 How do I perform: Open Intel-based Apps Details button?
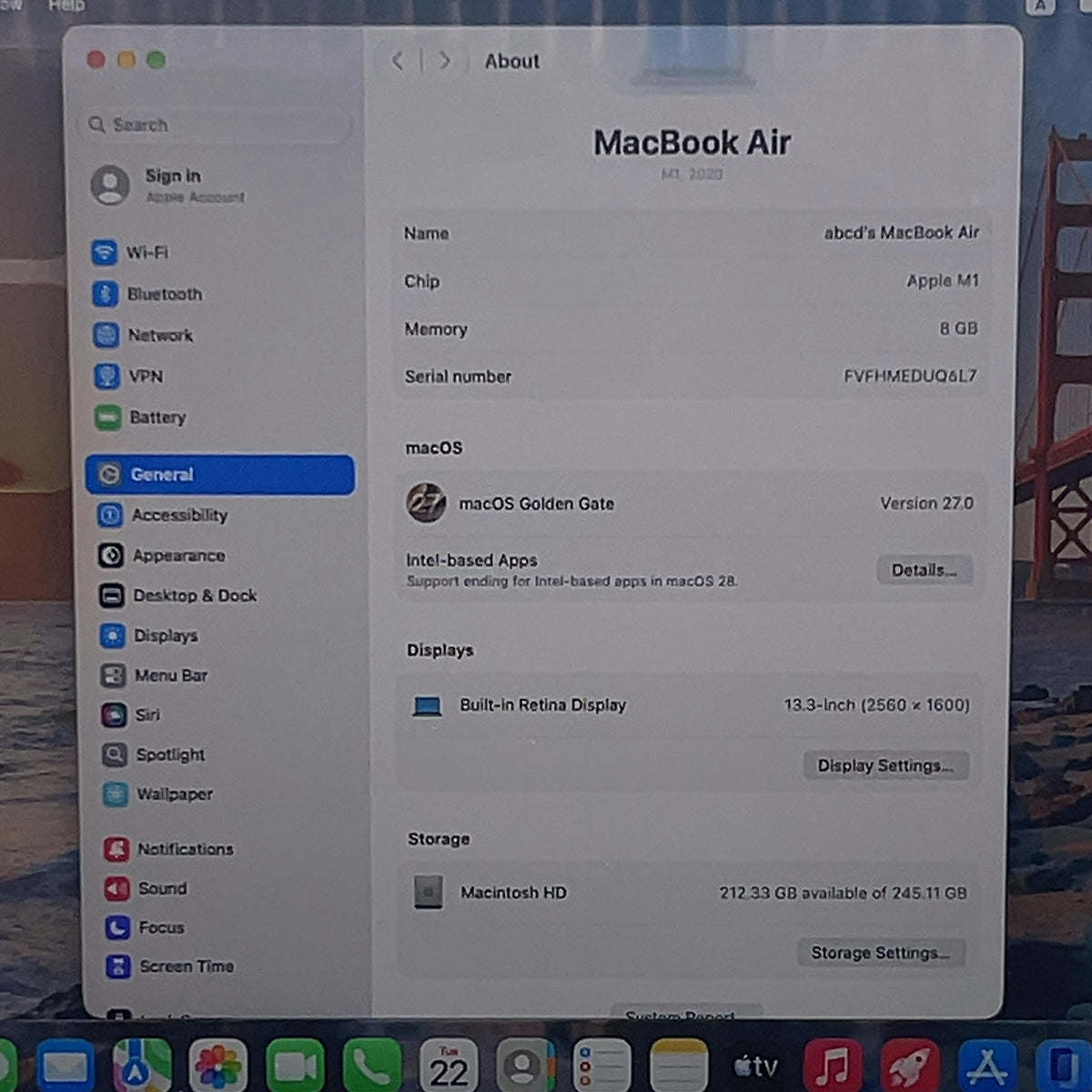coord(925,571)
